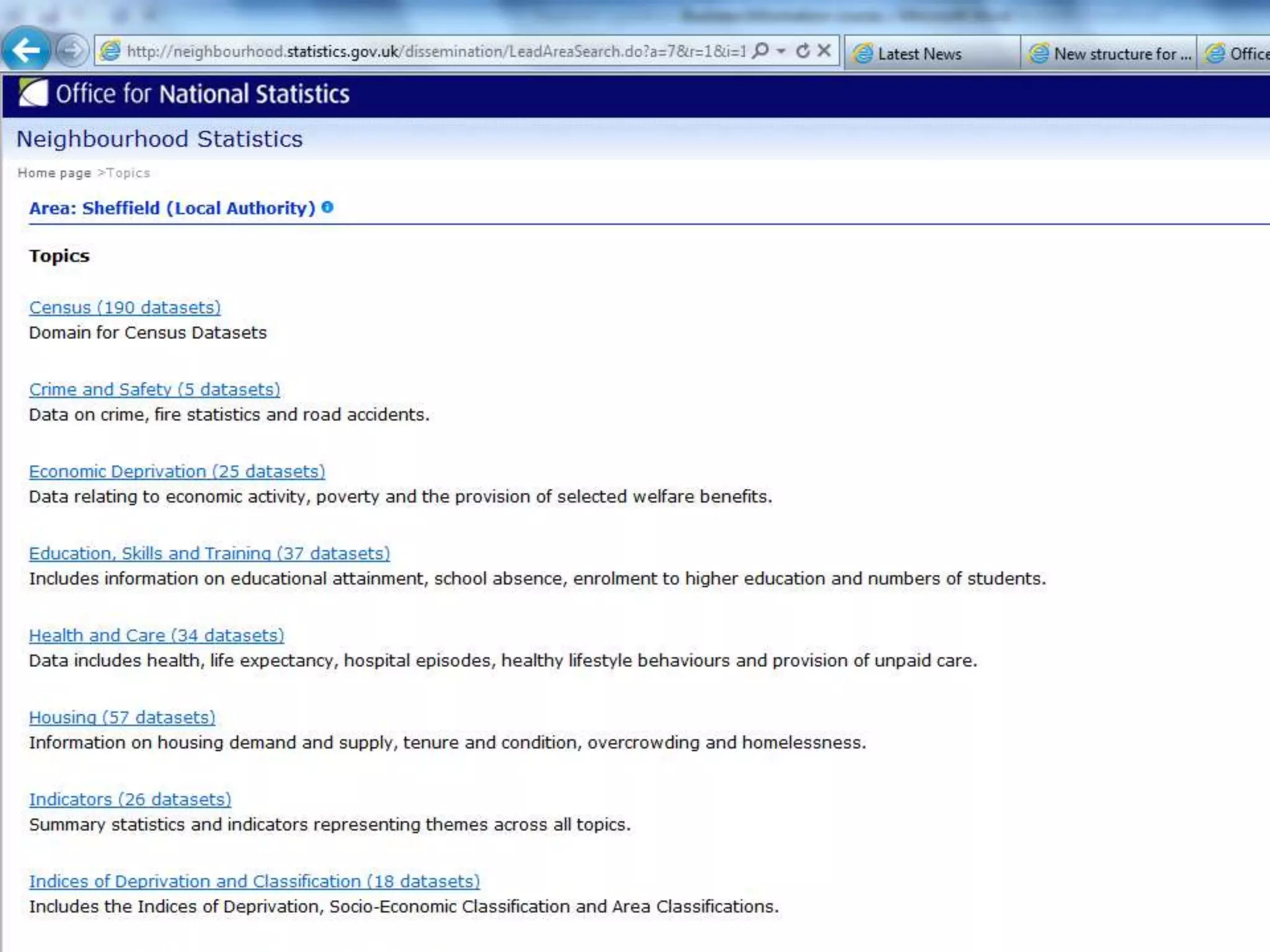This screenshot has width=1270, height=952.
Task: Open Health and Care (34 datasets)
Action: [156, 635]
